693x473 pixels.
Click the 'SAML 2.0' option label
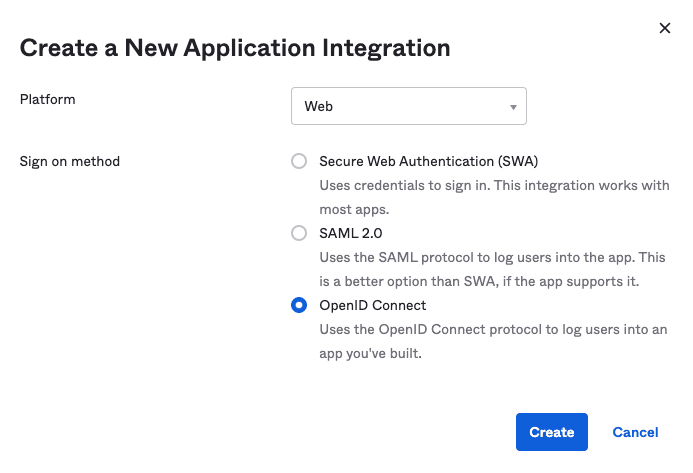[x=351, y=233]
